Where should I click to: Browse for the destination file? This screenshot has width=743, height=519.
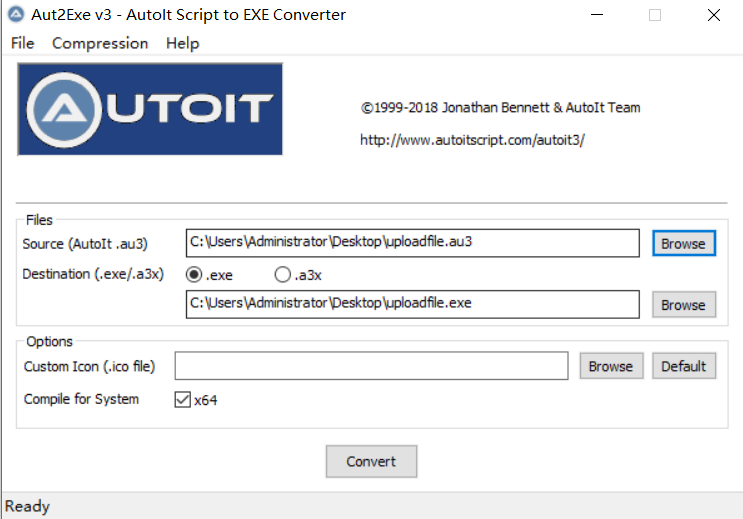684,304
